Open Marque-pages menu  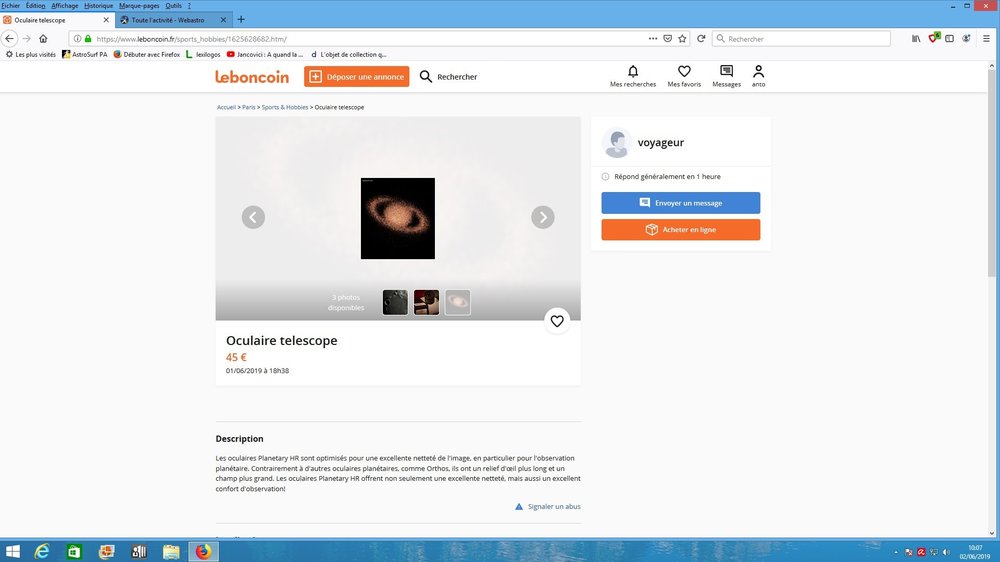pyautogui.click(x=139, y=5)
